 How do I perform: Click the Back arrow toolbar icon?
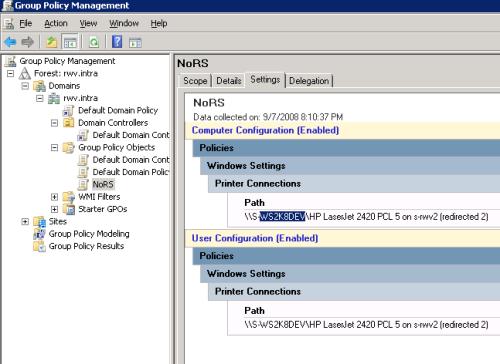pyautogui.click(x=10, y=42)
